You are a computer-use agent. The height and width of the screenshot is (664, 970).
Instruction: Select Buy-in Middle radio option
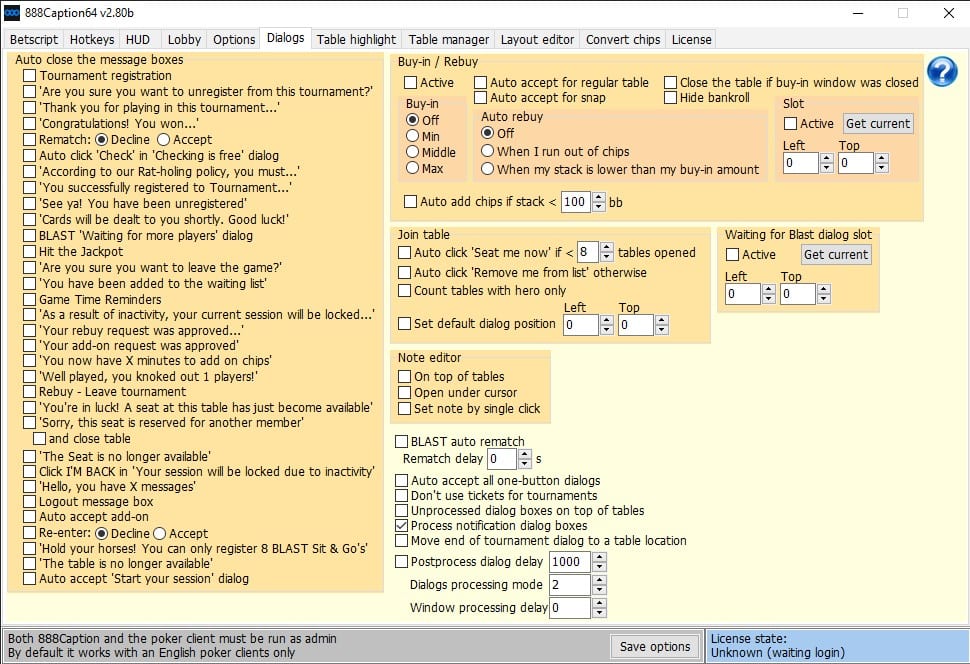point(413,152)
